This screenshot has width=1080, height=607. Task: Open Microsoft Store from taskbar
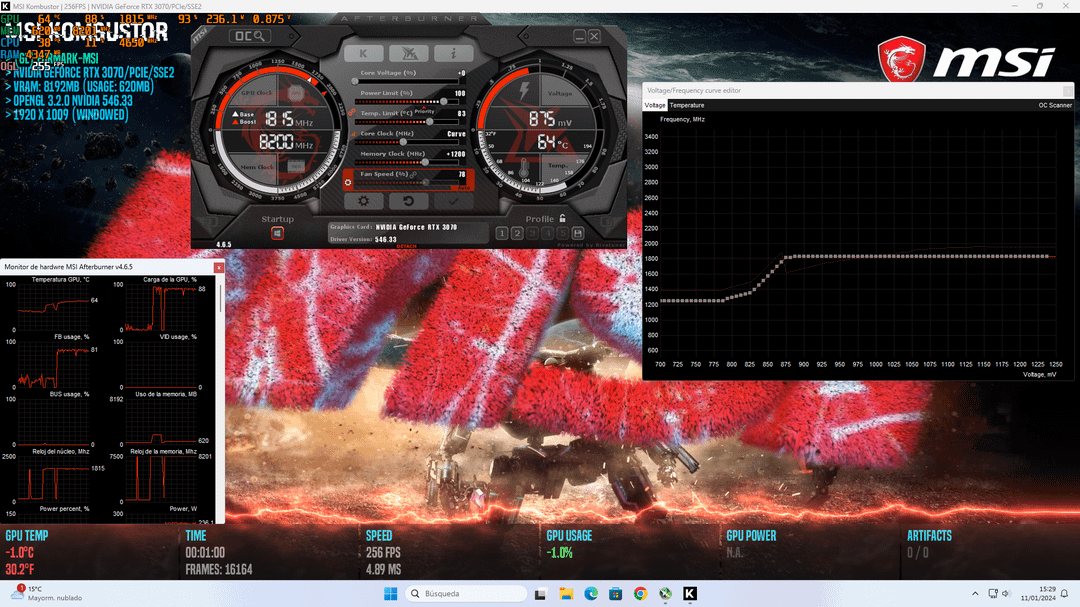616,593
